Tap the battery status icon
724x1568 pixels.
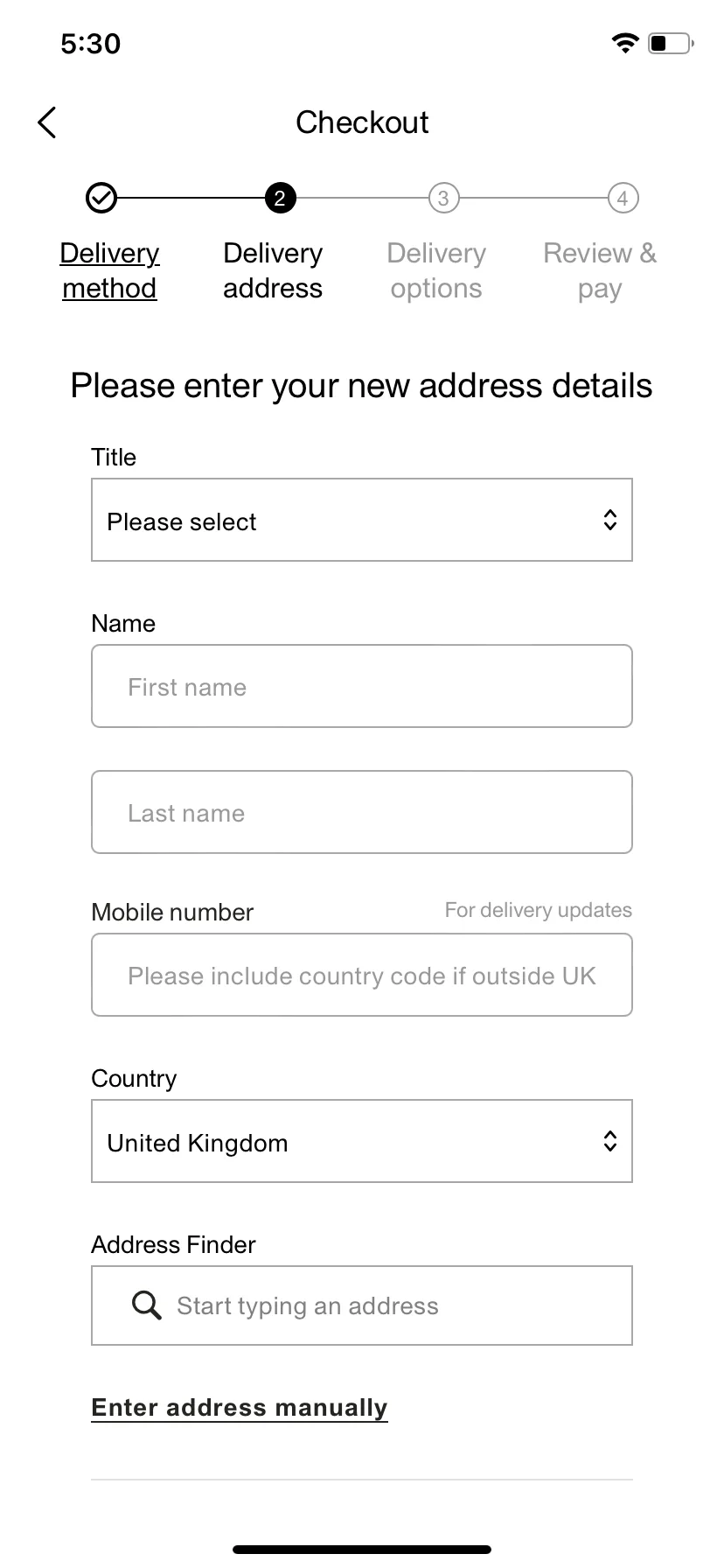pyautogui.click(x=671, y=43)
